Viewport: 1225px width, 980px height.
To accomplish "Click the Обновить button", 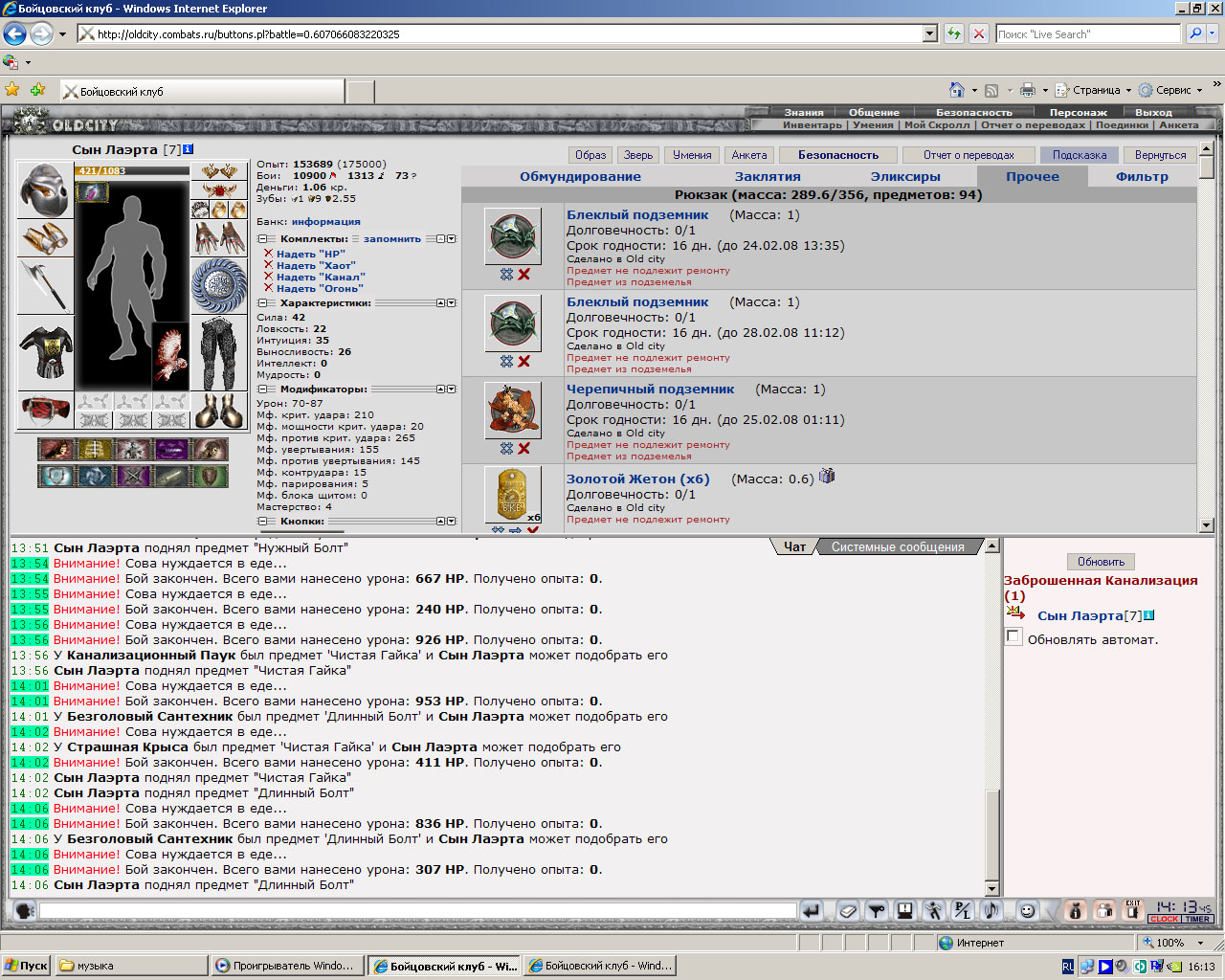I will tap(1101, 562).
